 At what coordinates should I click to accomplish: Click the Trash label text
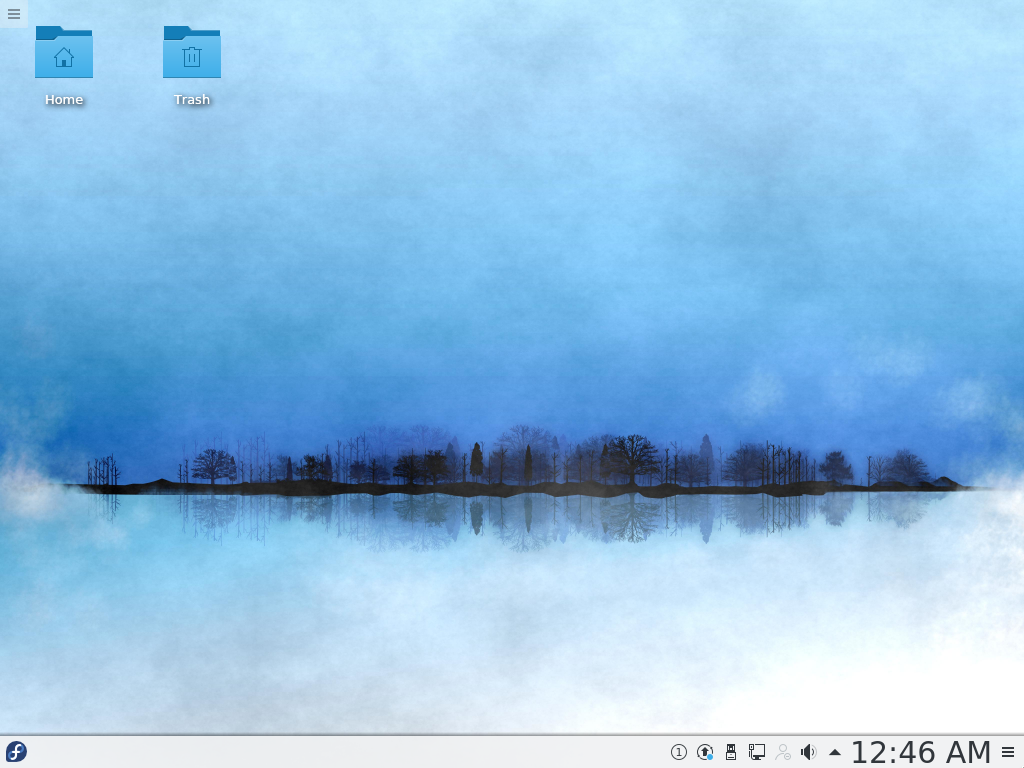pyautogui.click(x=192, y=99)
